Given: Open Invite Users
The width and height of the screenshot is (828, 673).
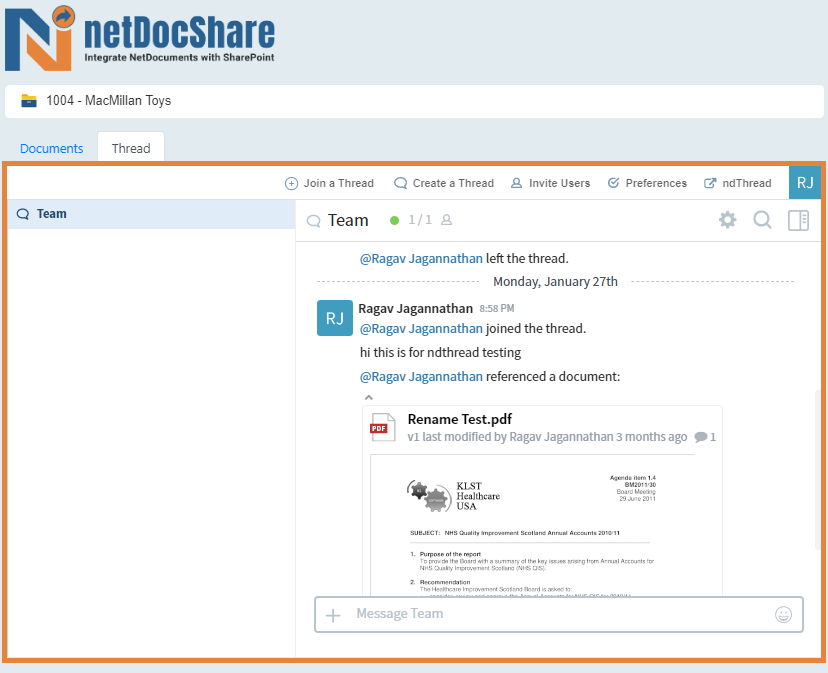Looking at the screenshot, I should [551, 183].
